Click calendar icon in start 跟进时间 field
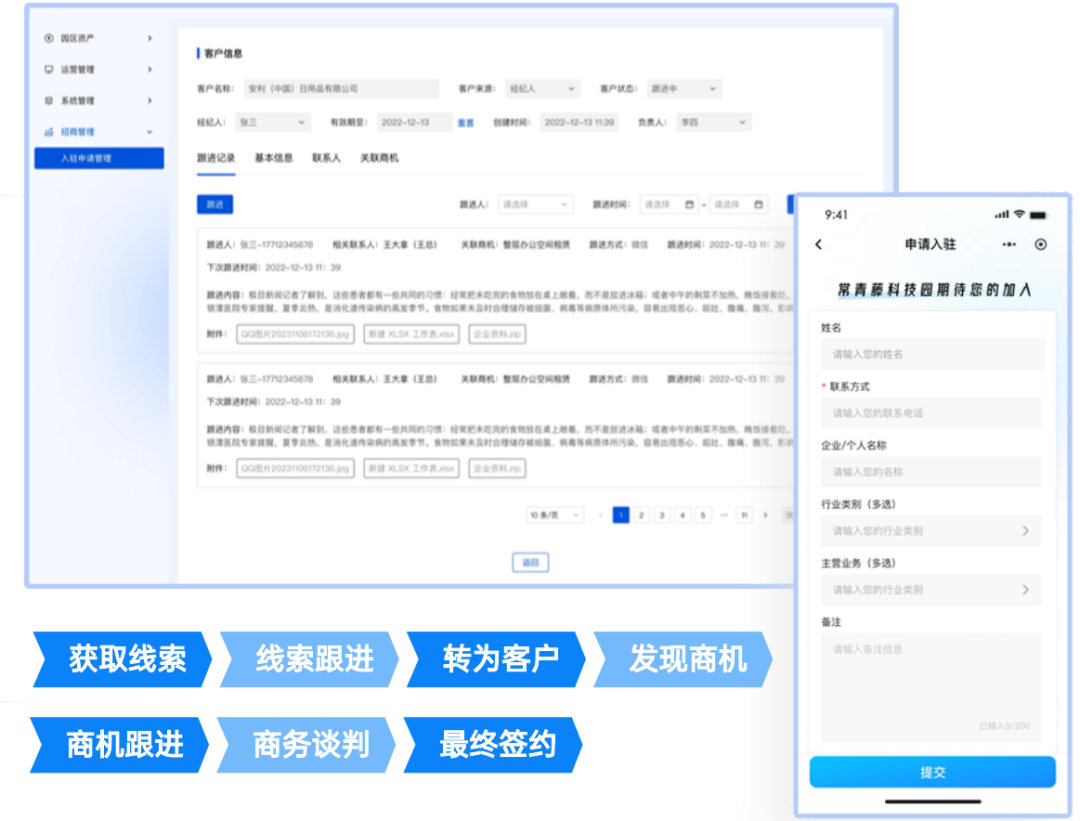 click(689, 205)
